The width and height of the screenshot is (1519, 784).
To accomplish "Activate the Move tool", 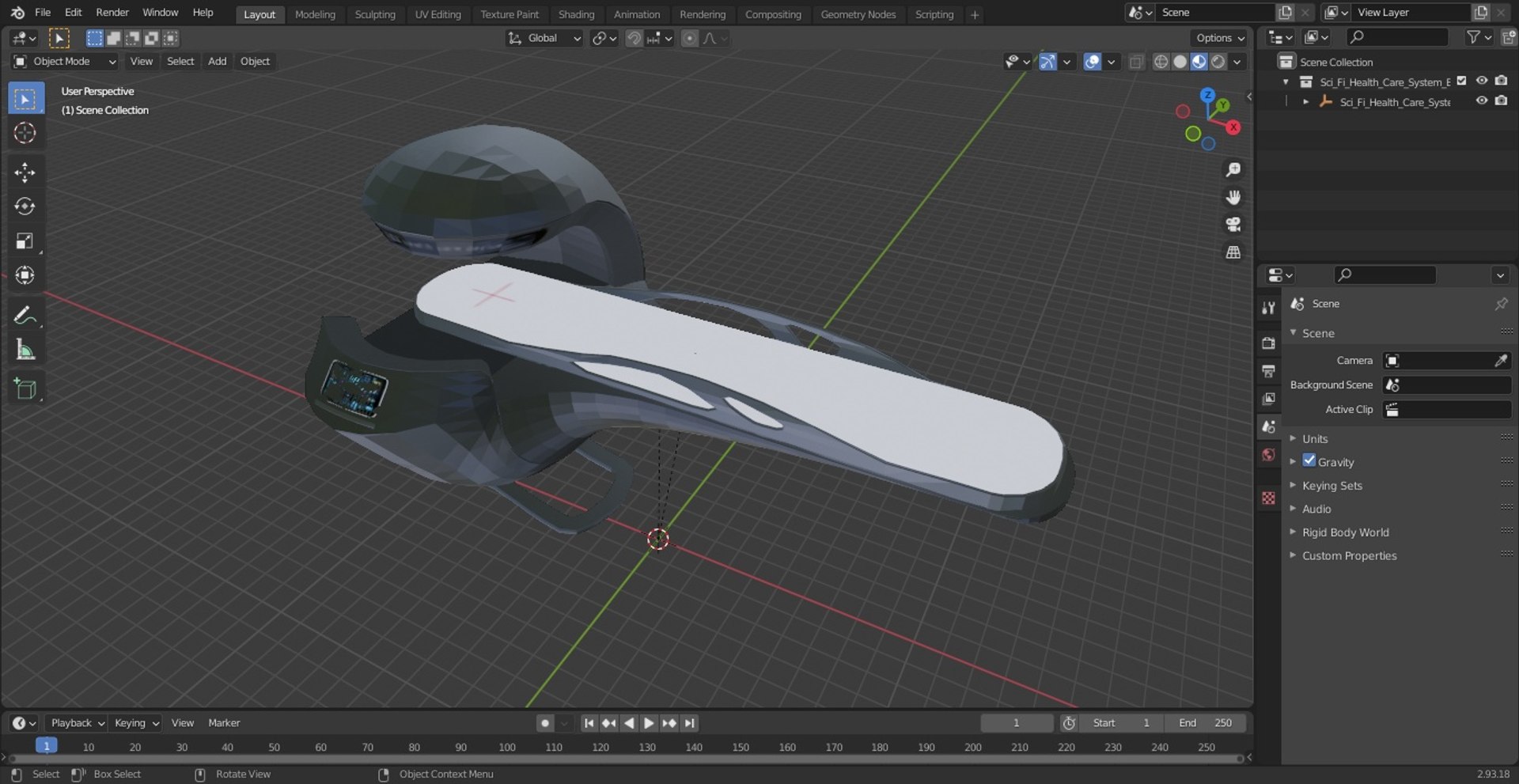I will tap(25, 172).
